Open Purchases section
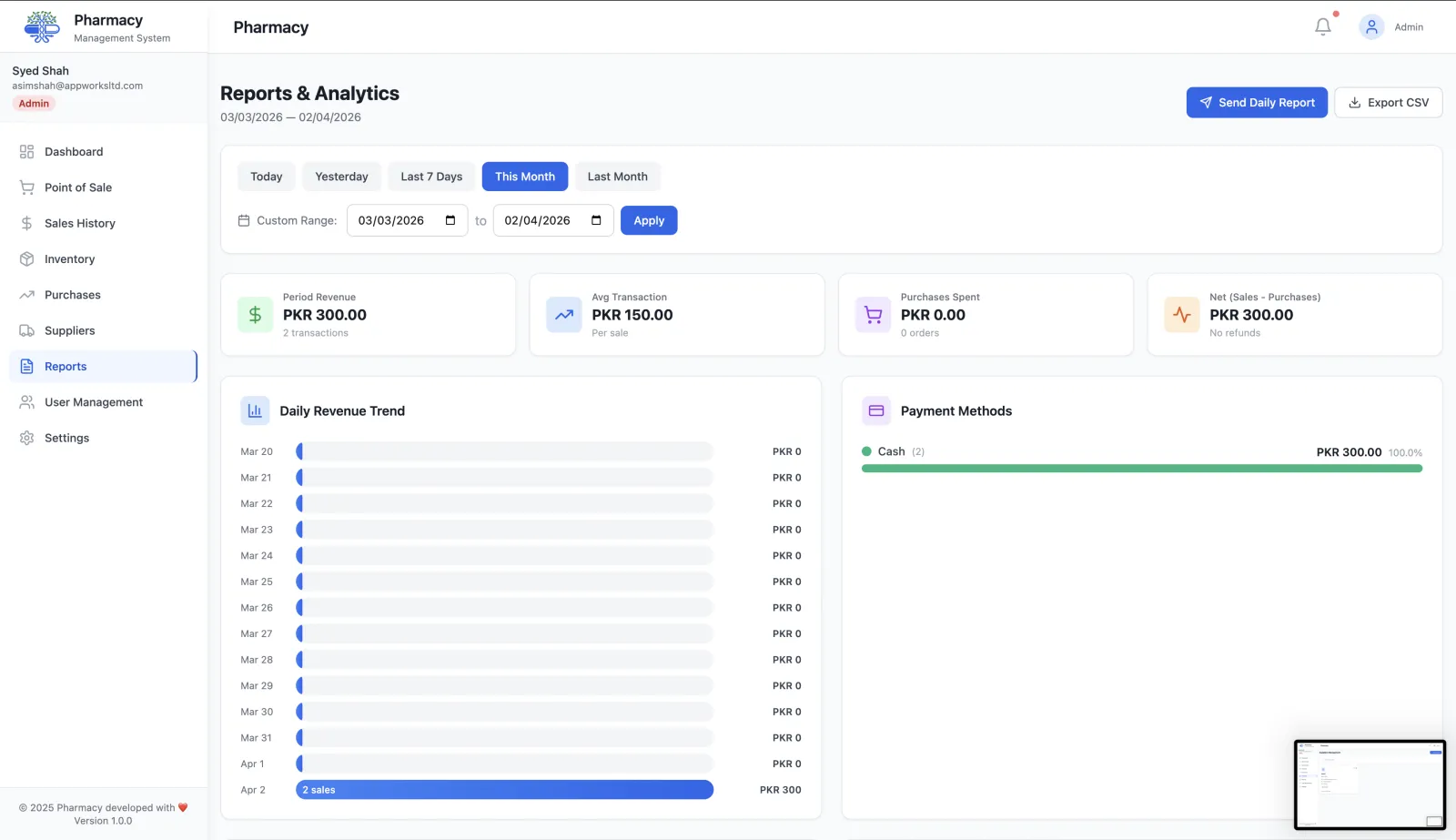 pyautogui.click(x=103, y=295)
